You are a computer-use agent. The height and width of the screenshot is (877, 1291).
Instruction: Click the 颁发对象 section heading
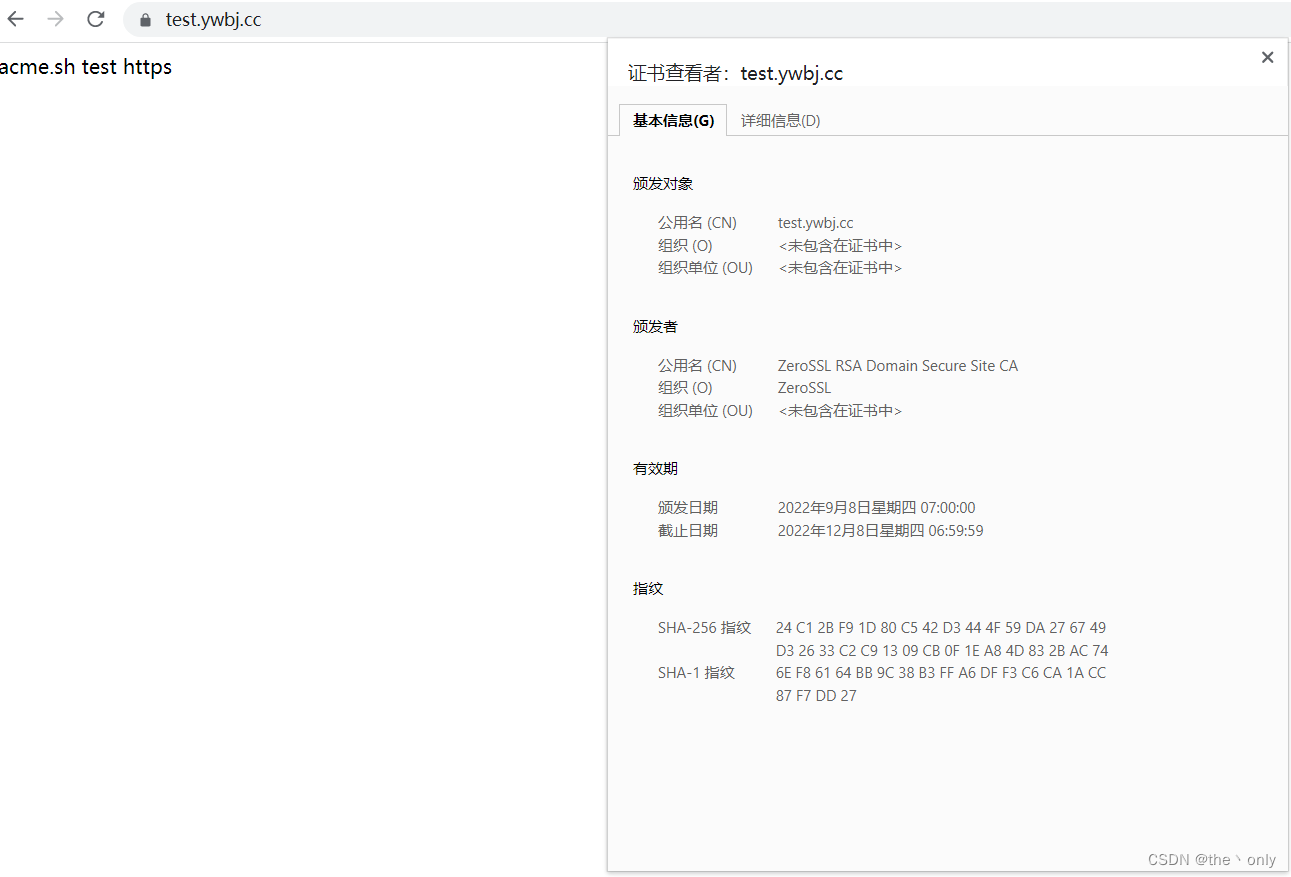click(663, 184)
